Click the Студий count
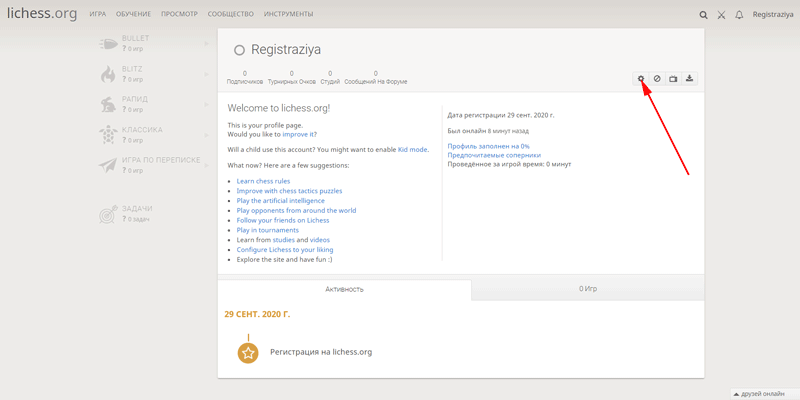Image resolution: width=800 pixels, height=400 pixels. pos(330,78)
